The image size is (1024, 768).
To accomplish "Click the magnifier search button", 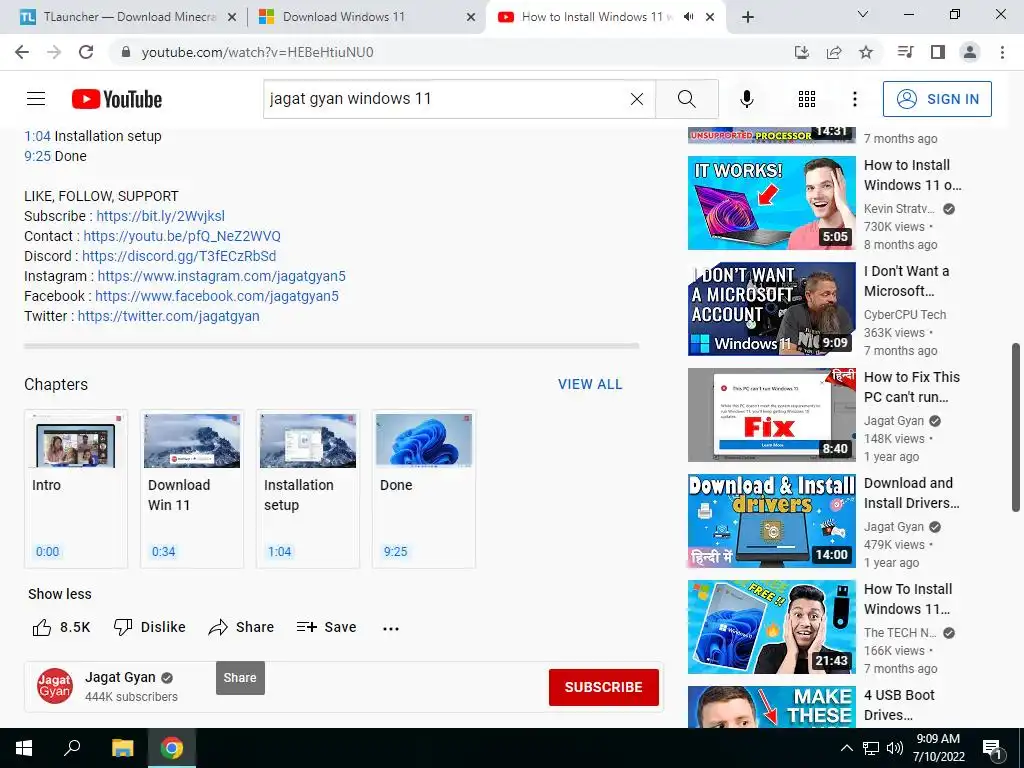I will (x=686, y=99).
